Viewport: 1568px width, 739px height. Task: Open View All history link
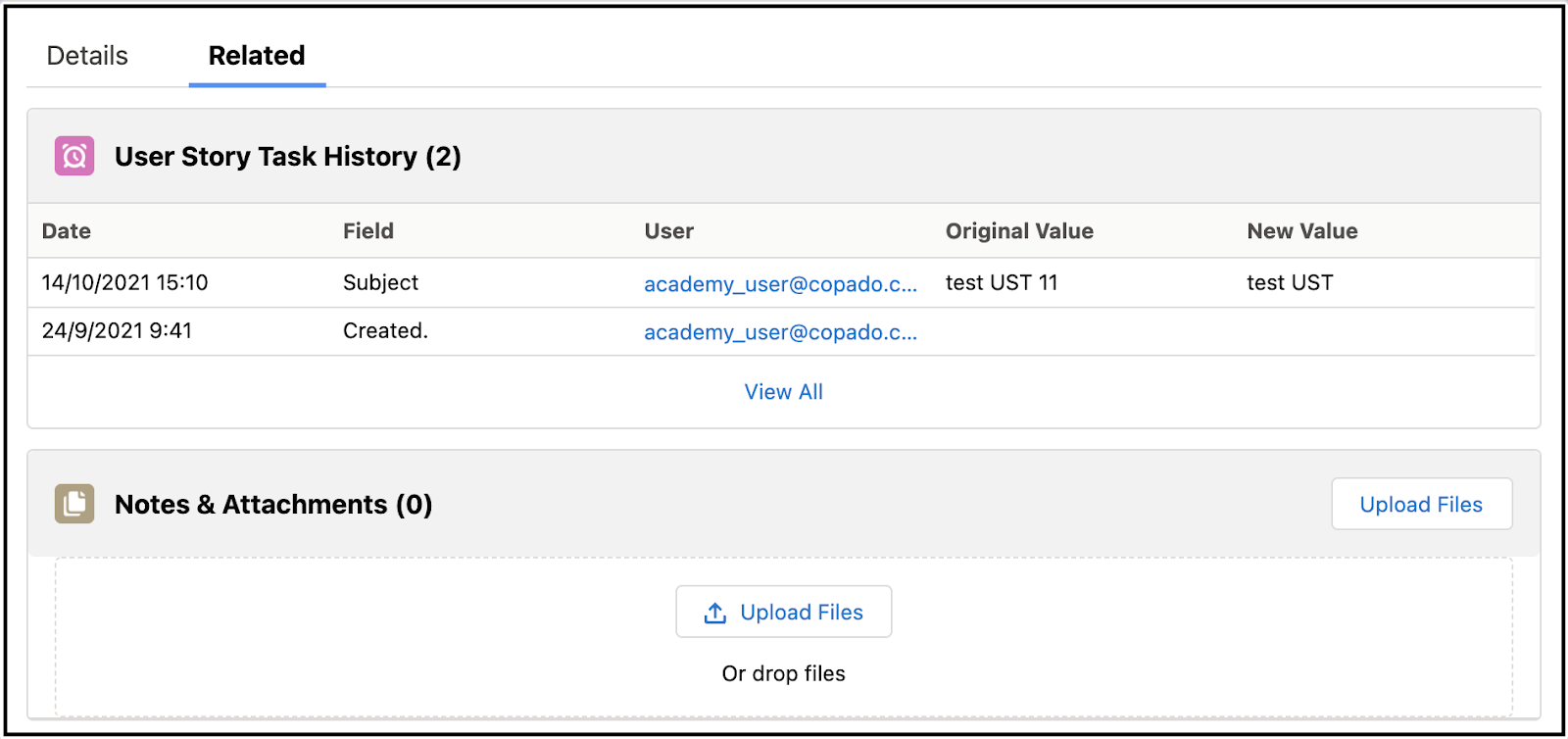[784, 392]
